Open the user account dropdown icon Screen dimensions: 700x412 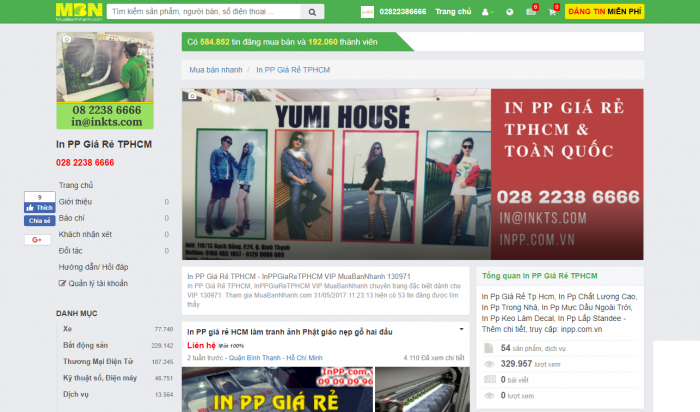[x=488, y=12]
